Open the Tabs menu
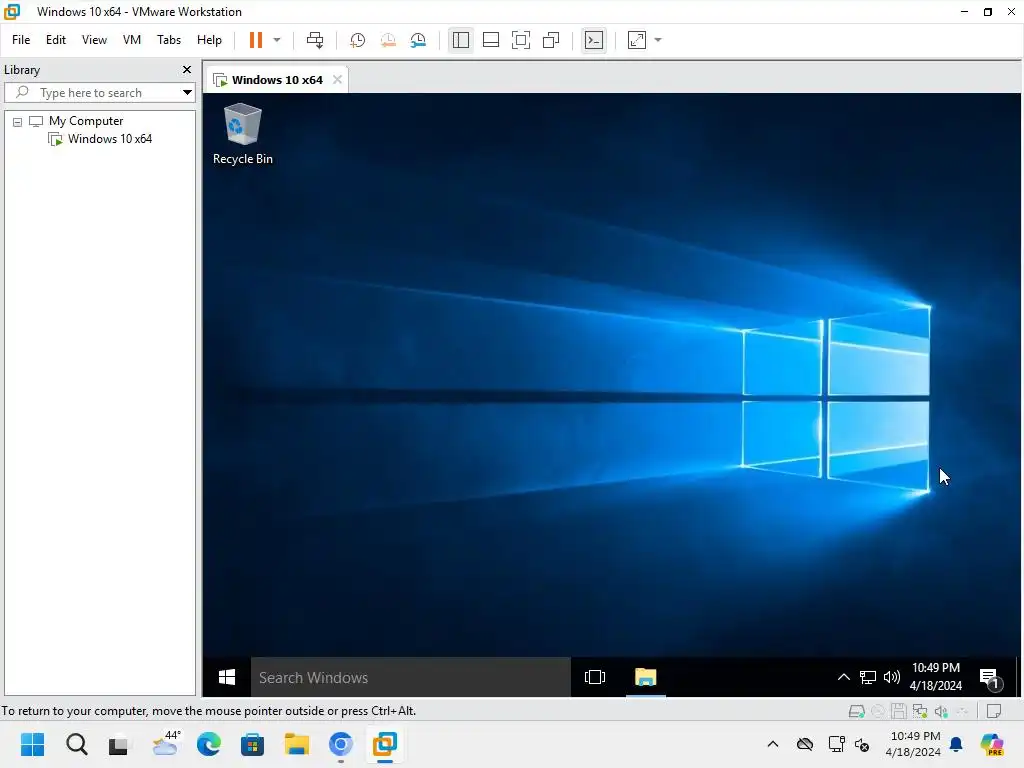1024x768 pixels. (168, 40)
